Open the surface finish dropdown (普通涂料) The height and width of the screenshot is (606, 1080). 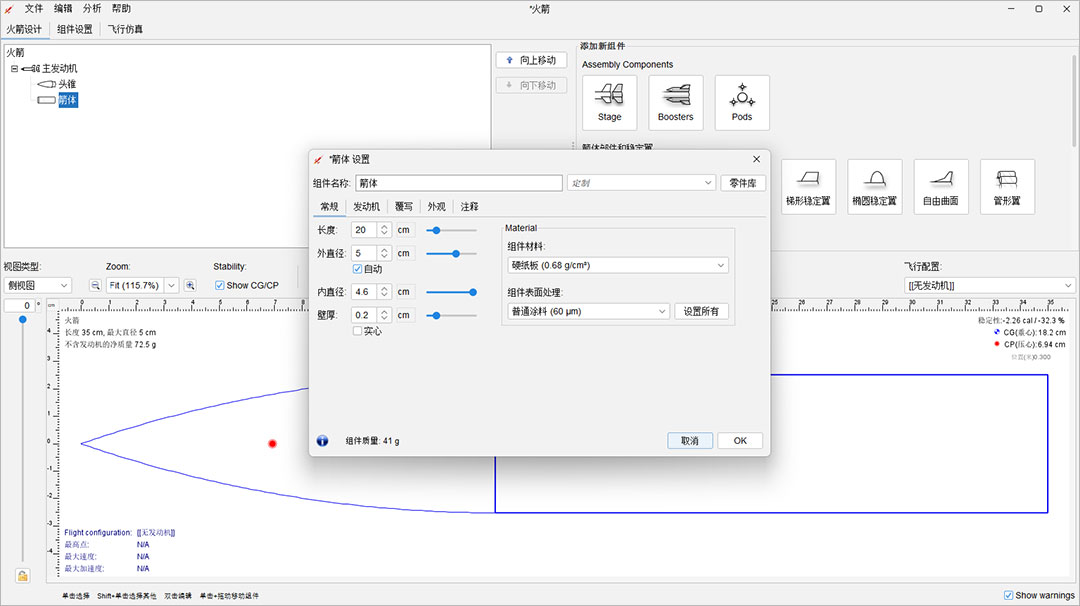pyautogui.click(x=587, y=312)
